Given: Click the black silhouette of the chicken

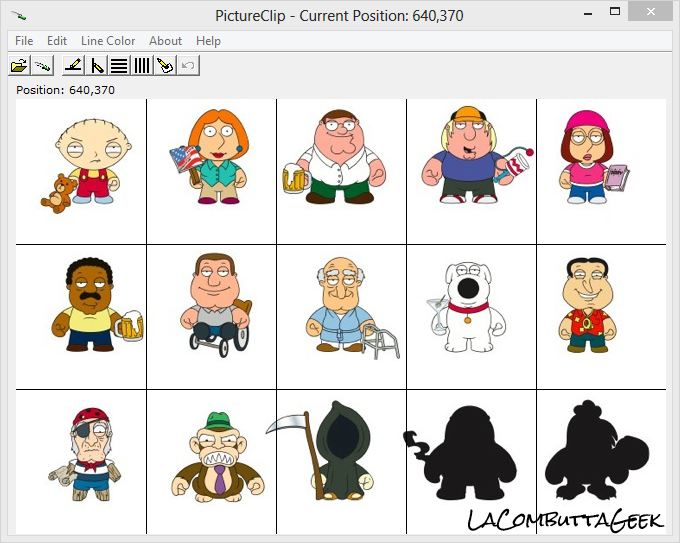Looking at the screenshot, I should [x=598, y=450].
